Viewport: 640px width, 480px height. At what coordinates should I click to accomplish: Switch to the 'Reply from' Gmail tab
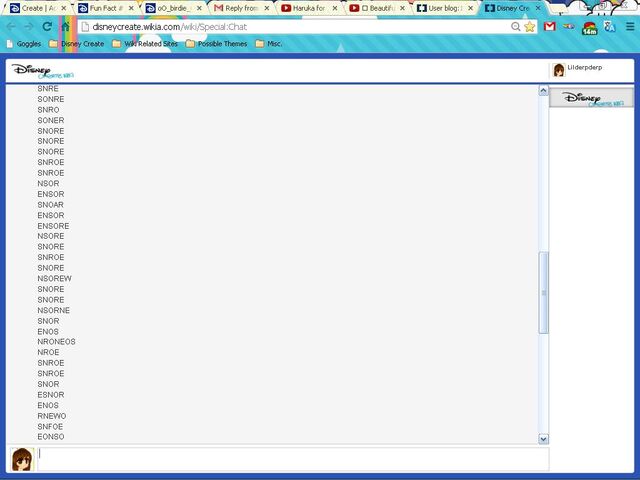(240, 8)
